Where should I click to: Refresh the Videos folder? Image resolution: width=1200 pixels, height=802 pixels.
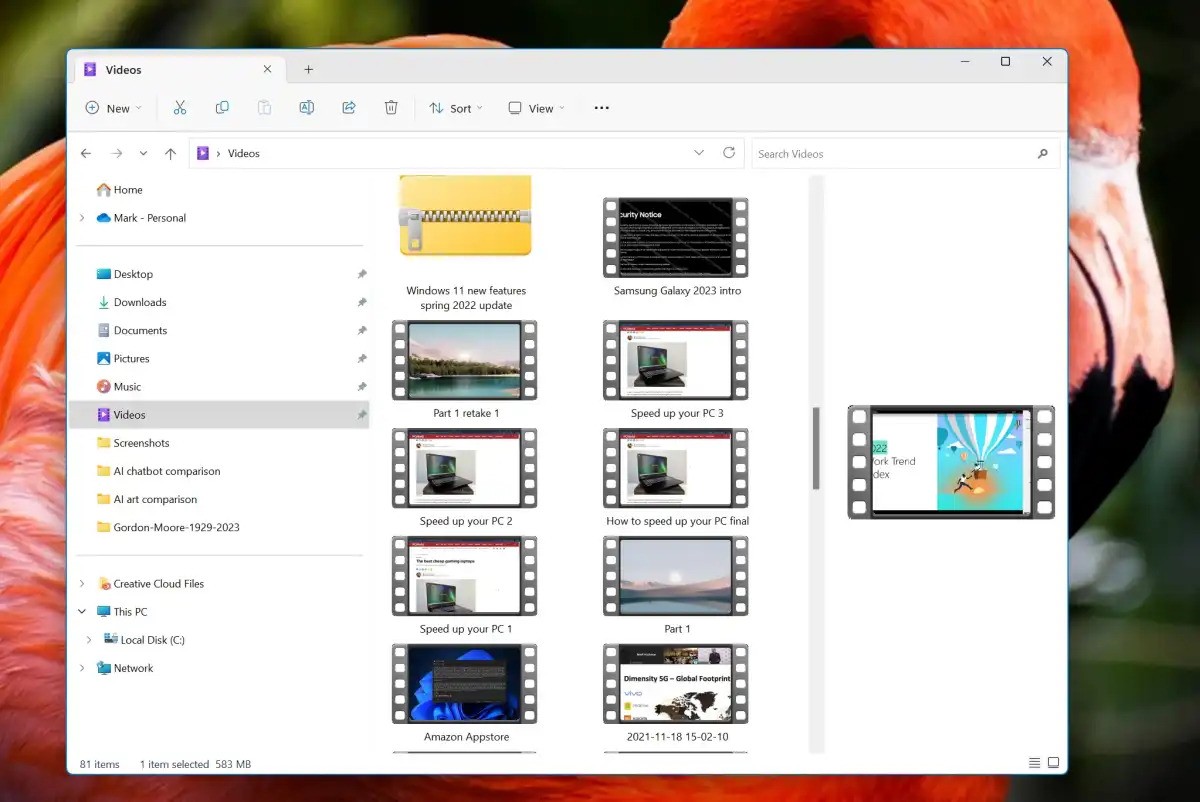click(x=729, y=152)
